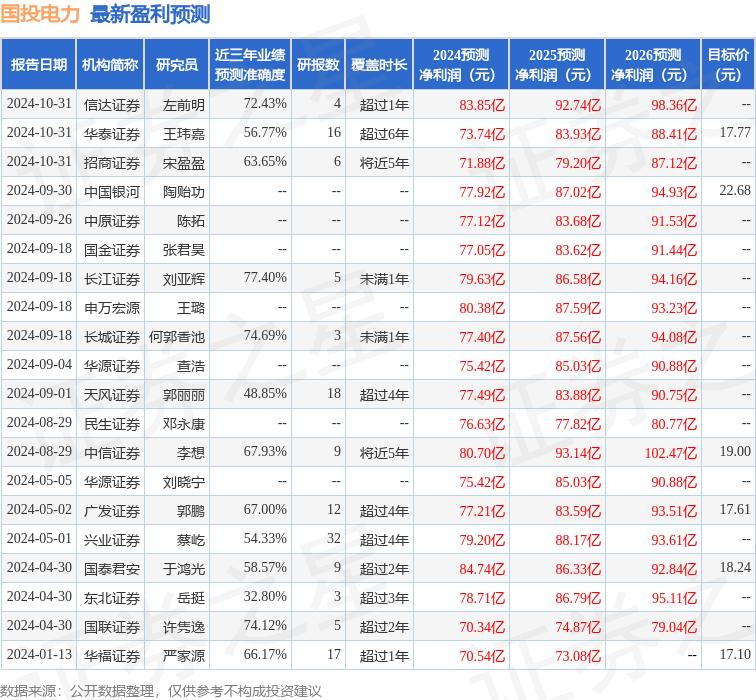Click 国金证券 institution cell
This screenshot has width=756, height=700.
[x=112, y=249]
